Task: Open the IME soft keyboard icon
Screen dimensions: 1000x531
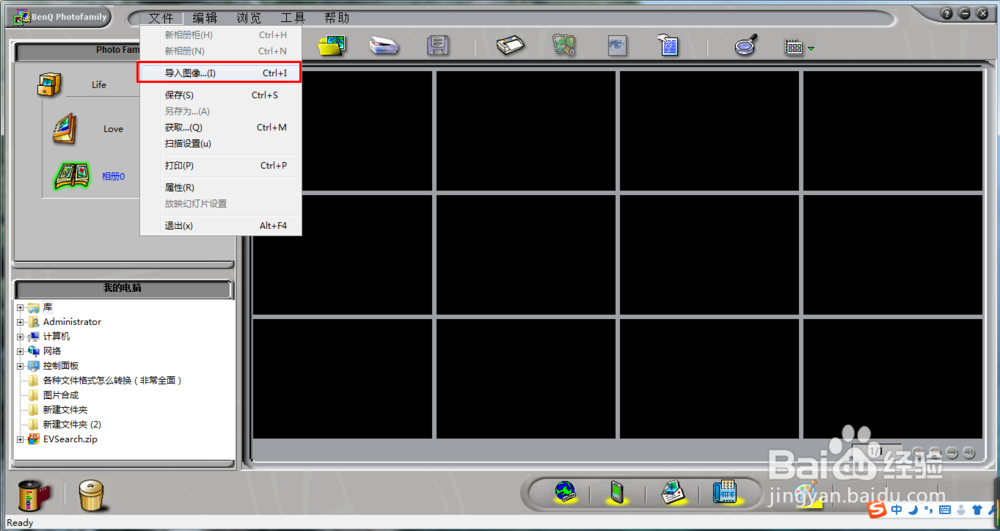Action: pos(945,510)
